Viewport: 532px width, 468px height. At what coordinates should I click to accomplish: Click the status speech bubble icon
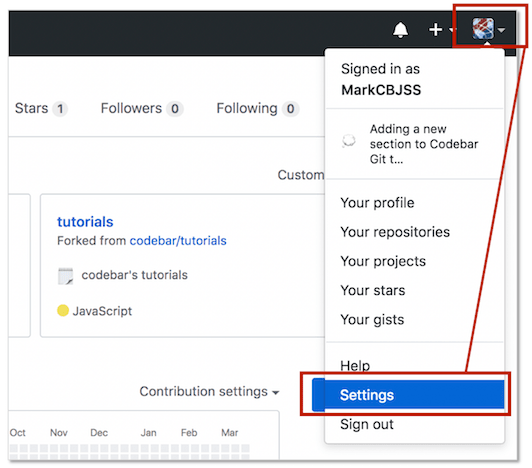point(348,141)
